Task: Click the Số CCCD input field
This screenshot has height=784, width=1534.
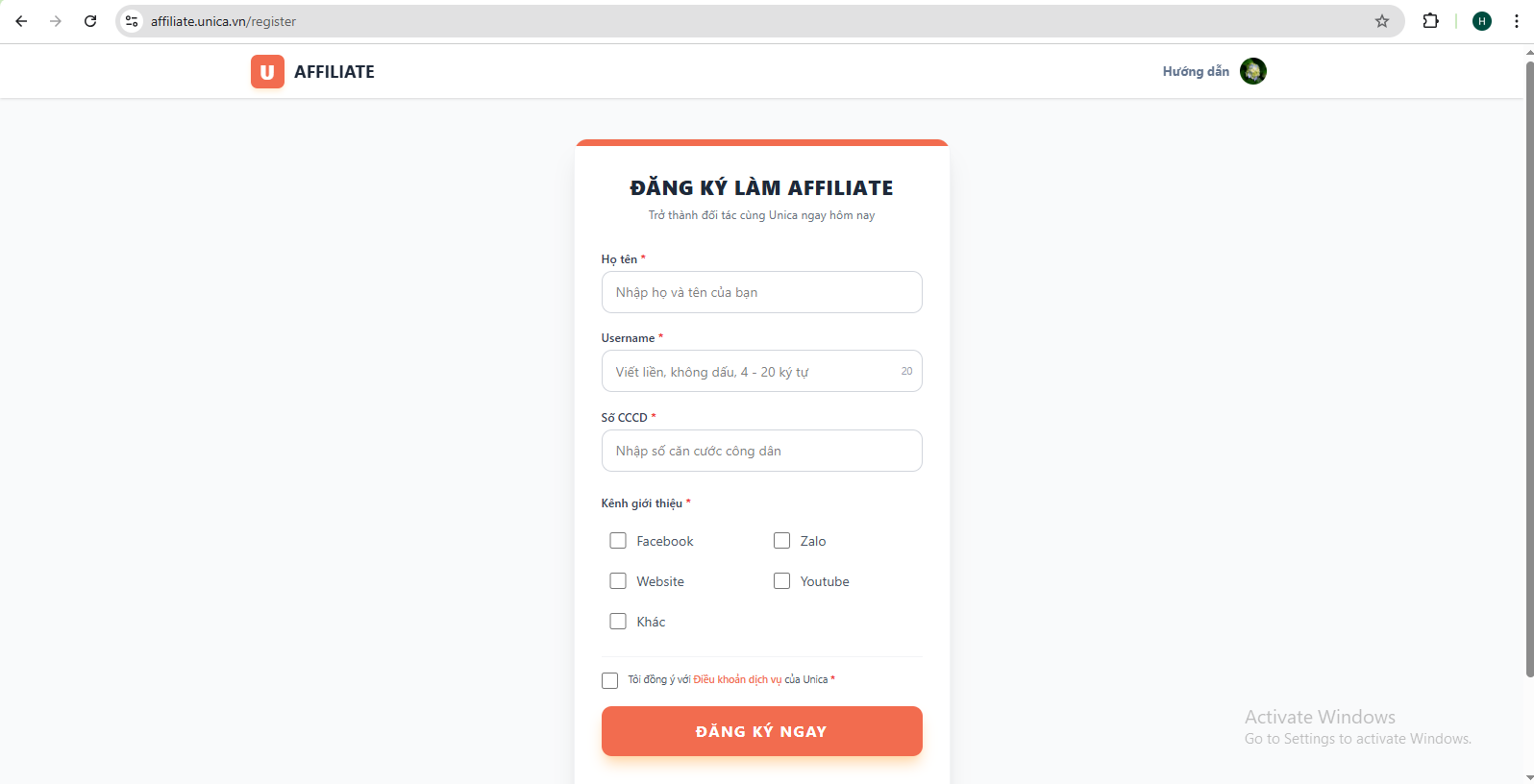Action: [761, 451]
